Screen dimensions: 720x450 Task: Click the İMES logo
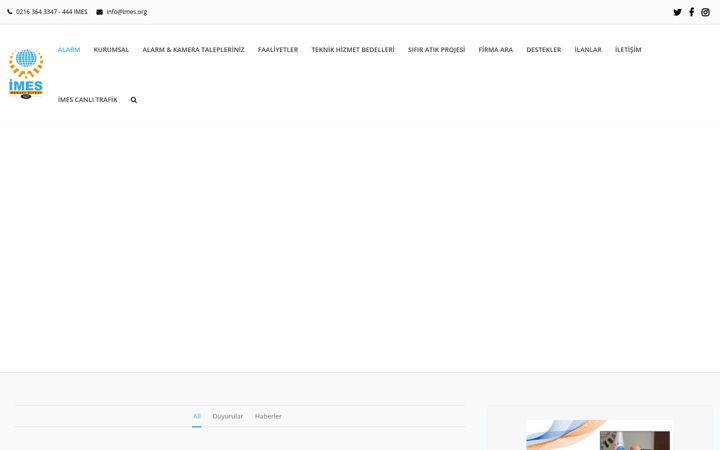pos(26,74)
